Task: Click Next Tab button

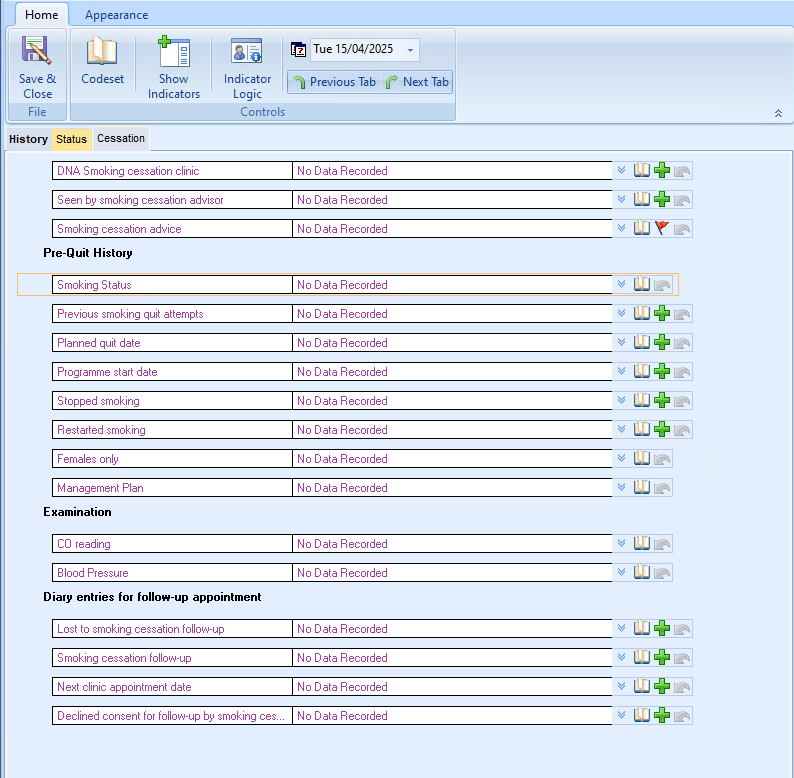Action: [x=417, y=82]
